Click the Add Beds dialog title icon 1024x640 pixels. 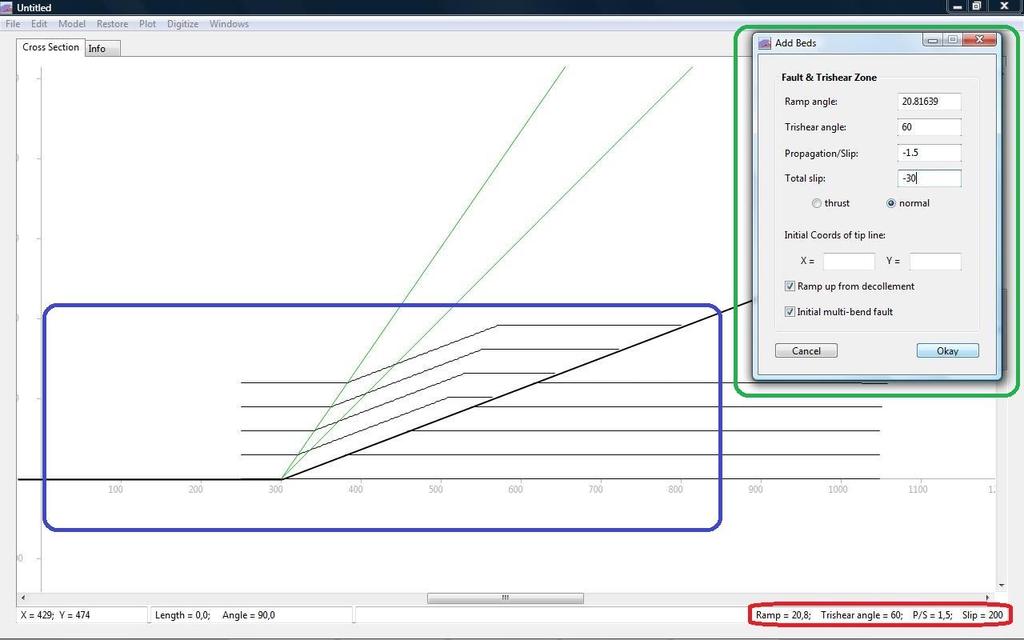(x=765, y=43)
